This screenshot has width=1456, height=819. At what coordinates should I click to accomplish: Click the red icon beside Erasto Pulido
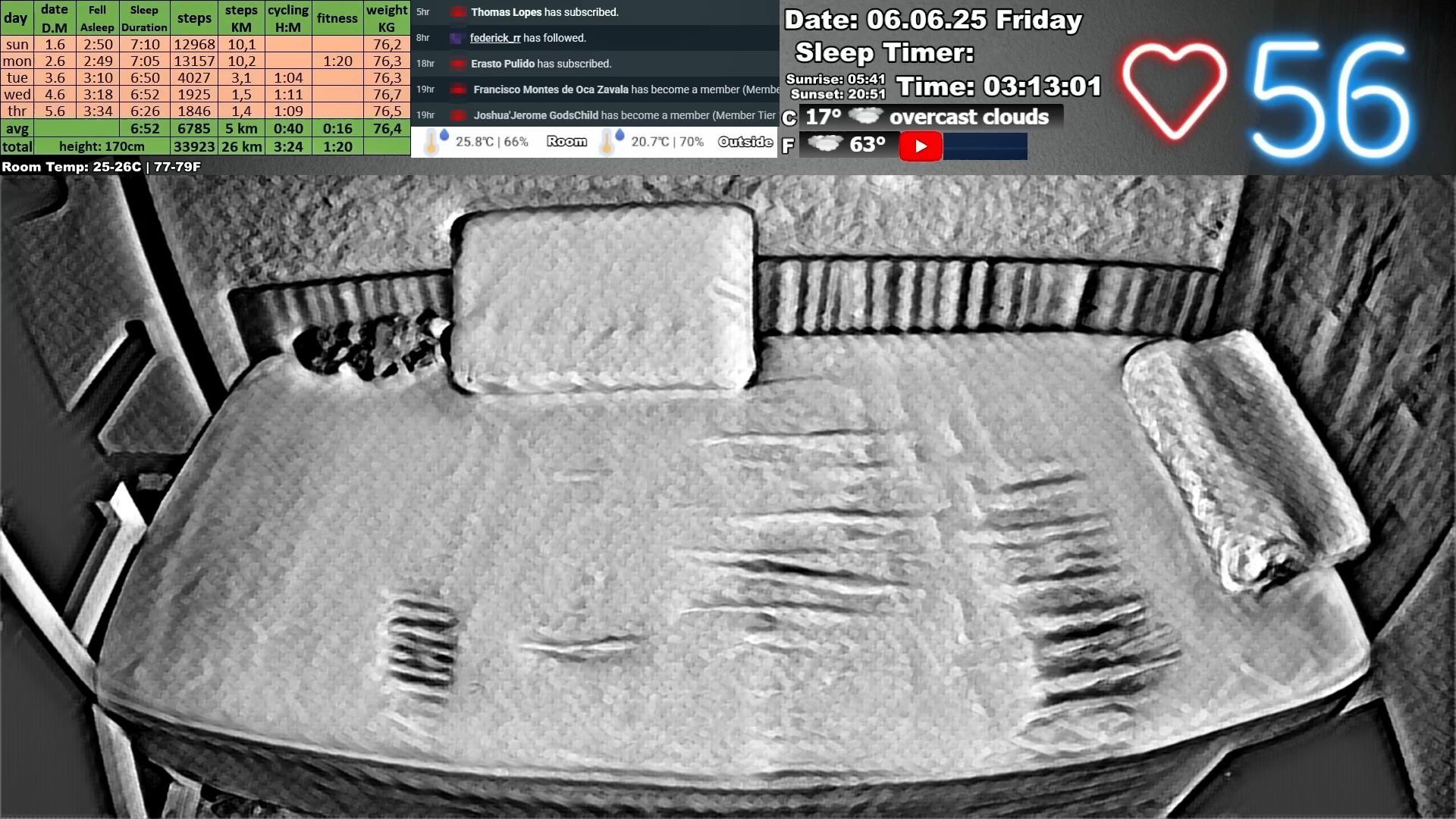pyautogui.click(x=457, y=64)
